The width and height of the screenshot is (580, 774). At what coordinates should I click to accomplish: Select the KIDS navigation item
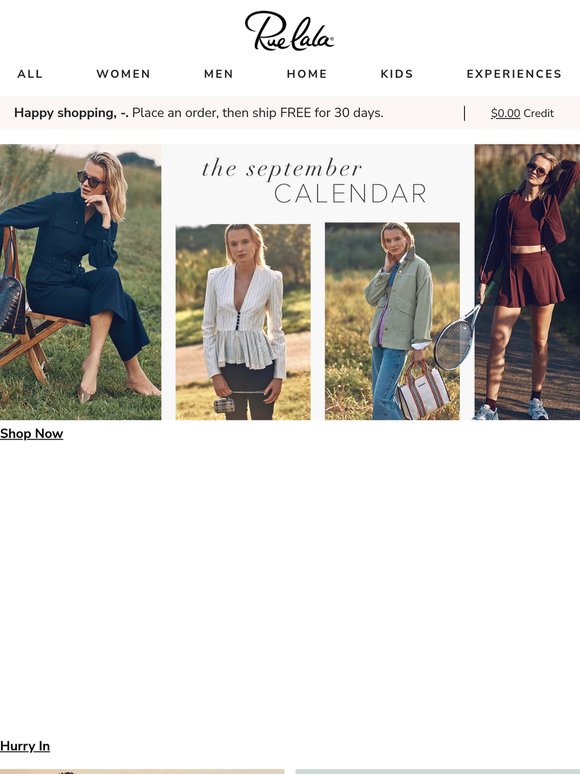[x=397, y=74]
